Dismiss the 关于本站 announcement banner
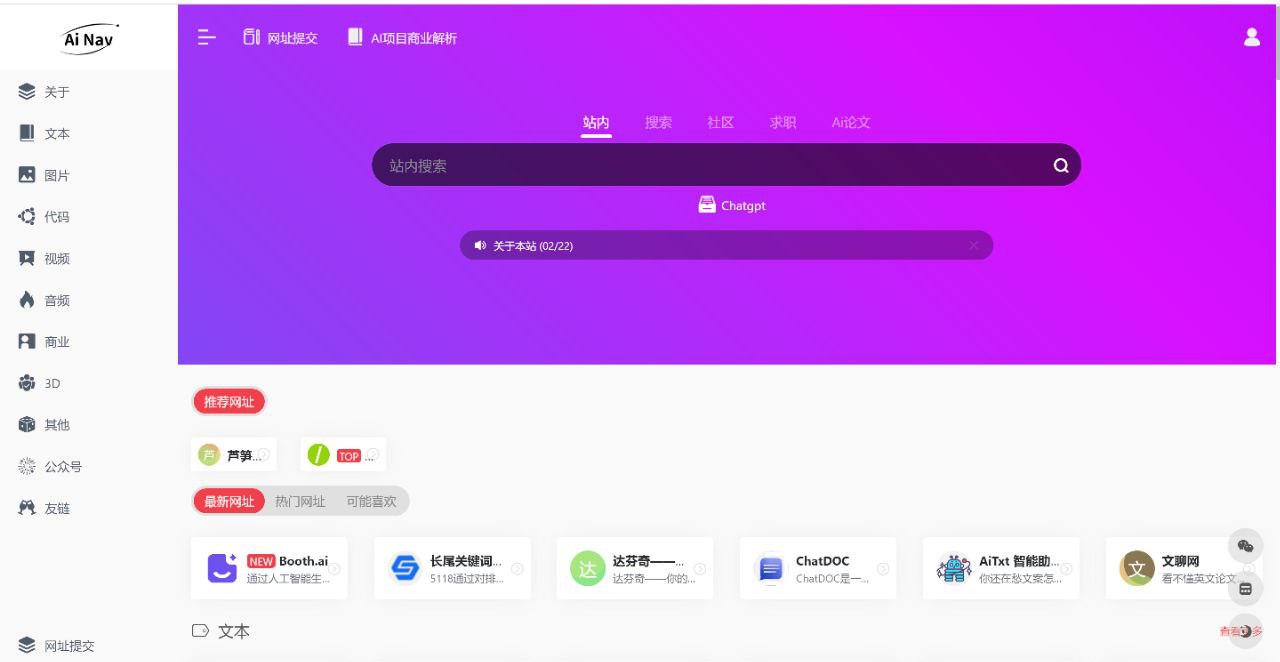 point(973,245)
